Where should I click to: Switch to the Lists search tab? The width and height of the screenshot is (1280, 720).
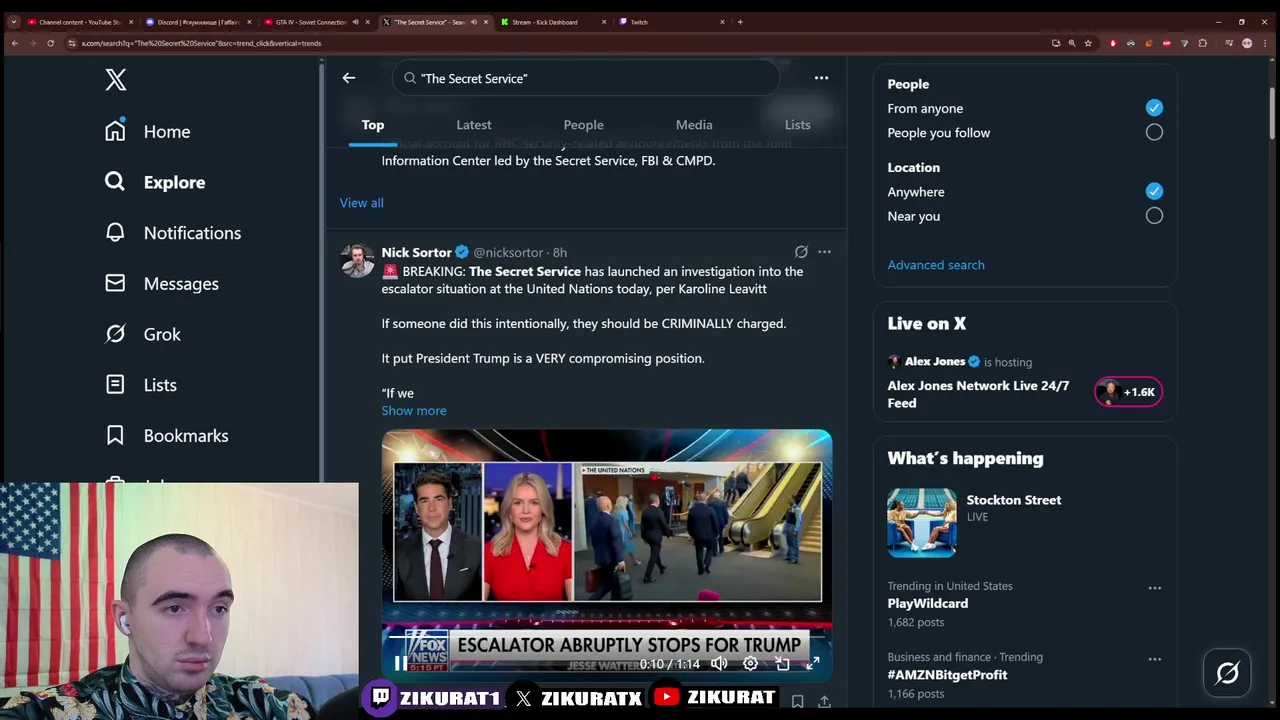click(x=797, y=125)
